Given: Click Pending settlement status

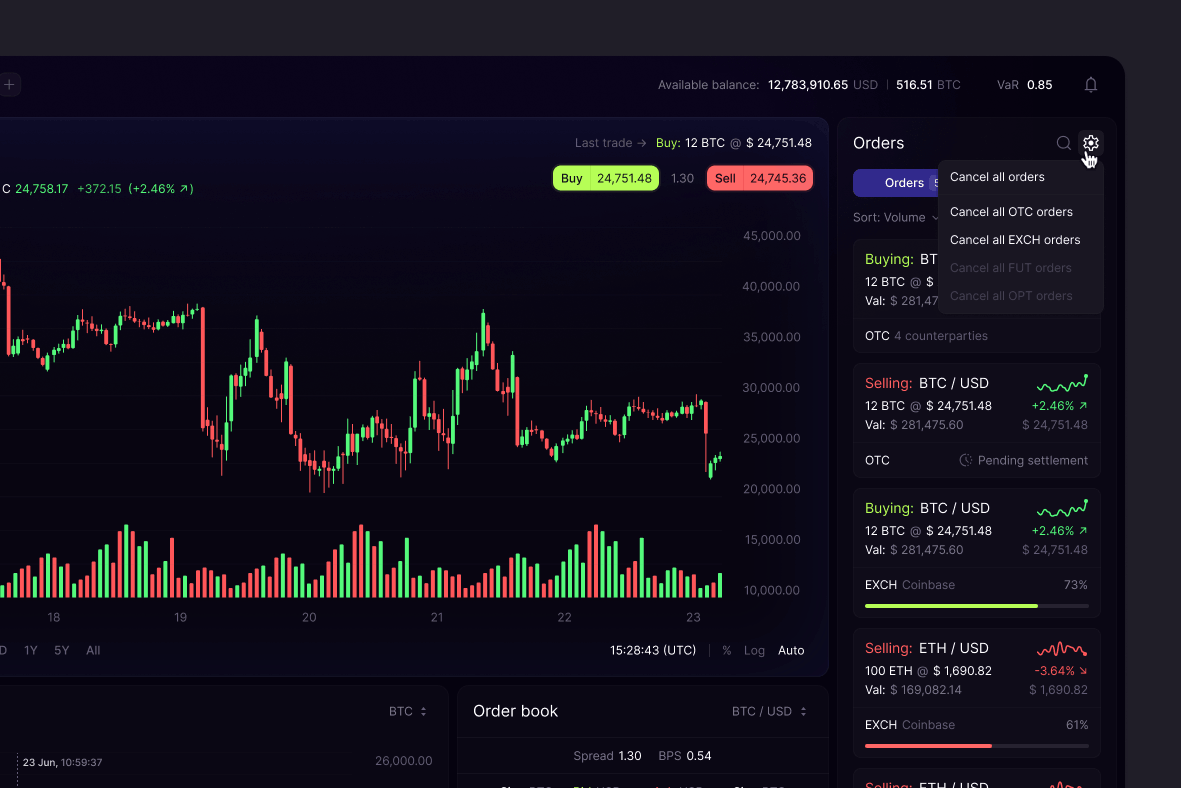Looking at the screenshot, I should click(x=1024, y=460).
